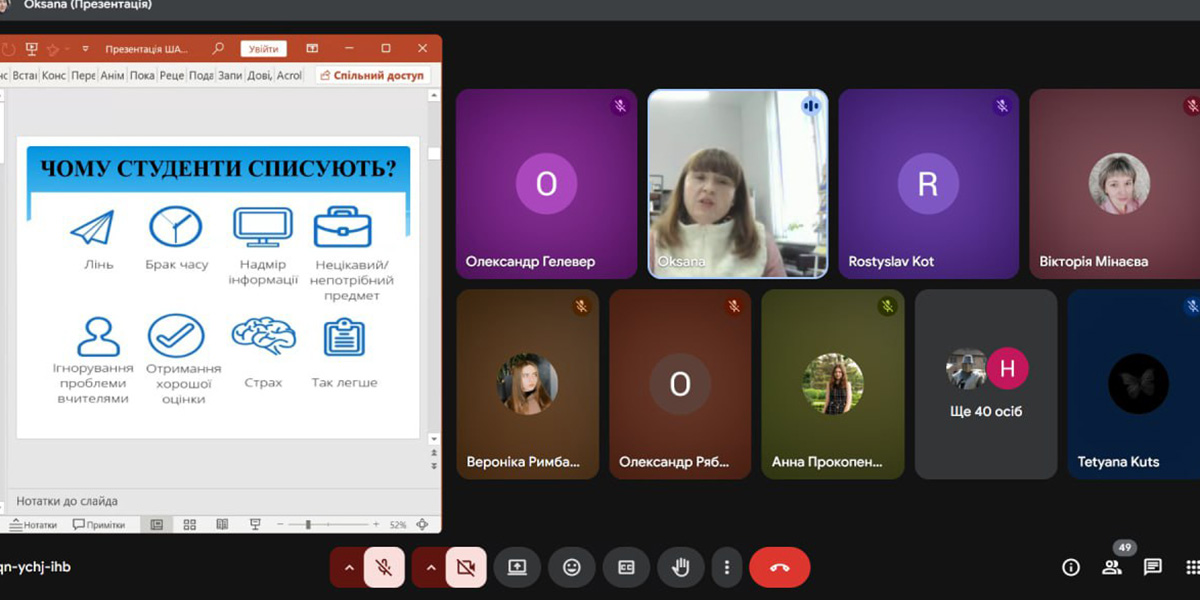
Task: Switch to slide sorter view in PowerPoint
Action: click(190, 524)
